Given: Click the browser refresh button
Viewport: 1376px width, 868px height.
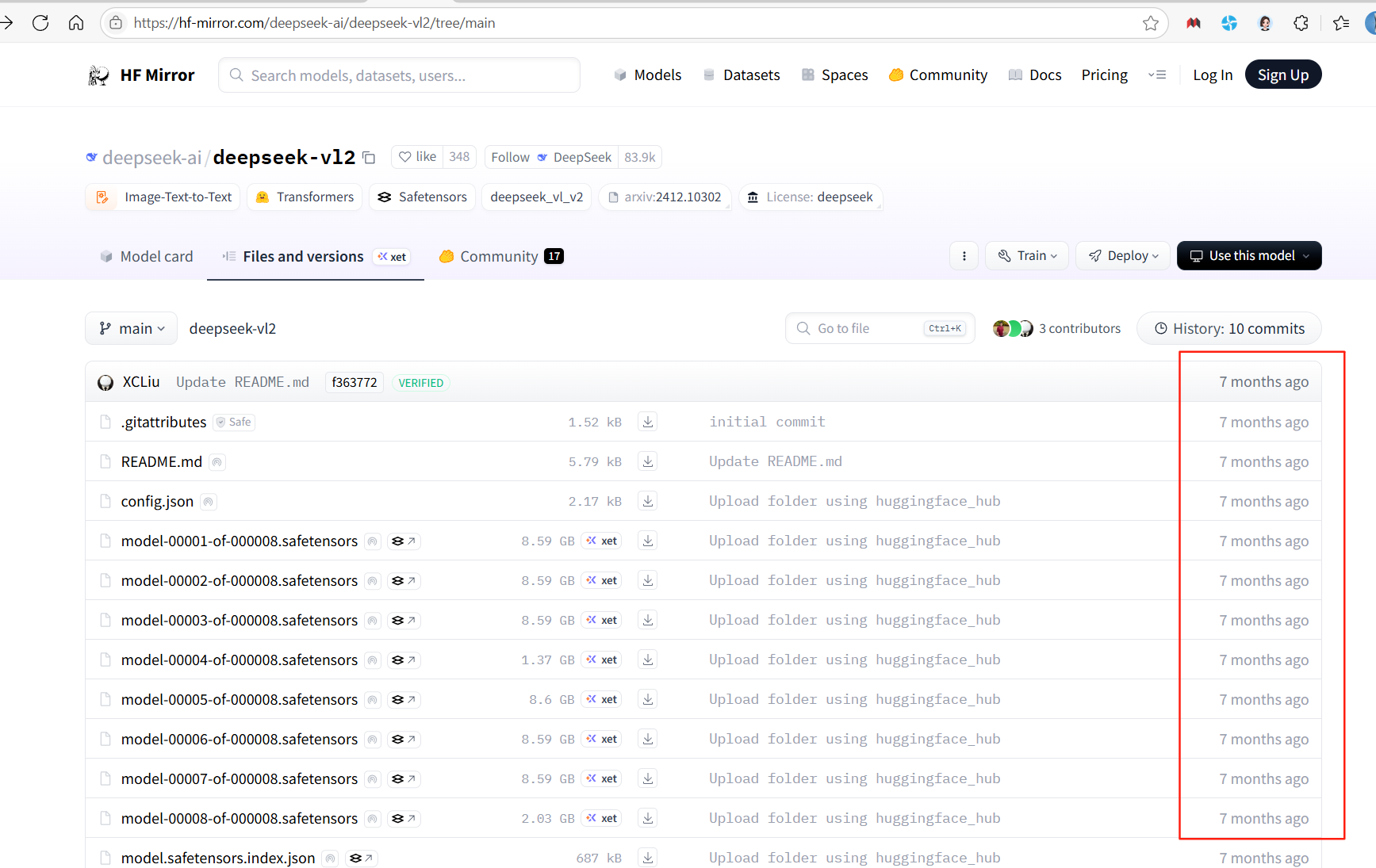Looking at the screenshot, I should [x=40, y=23].
